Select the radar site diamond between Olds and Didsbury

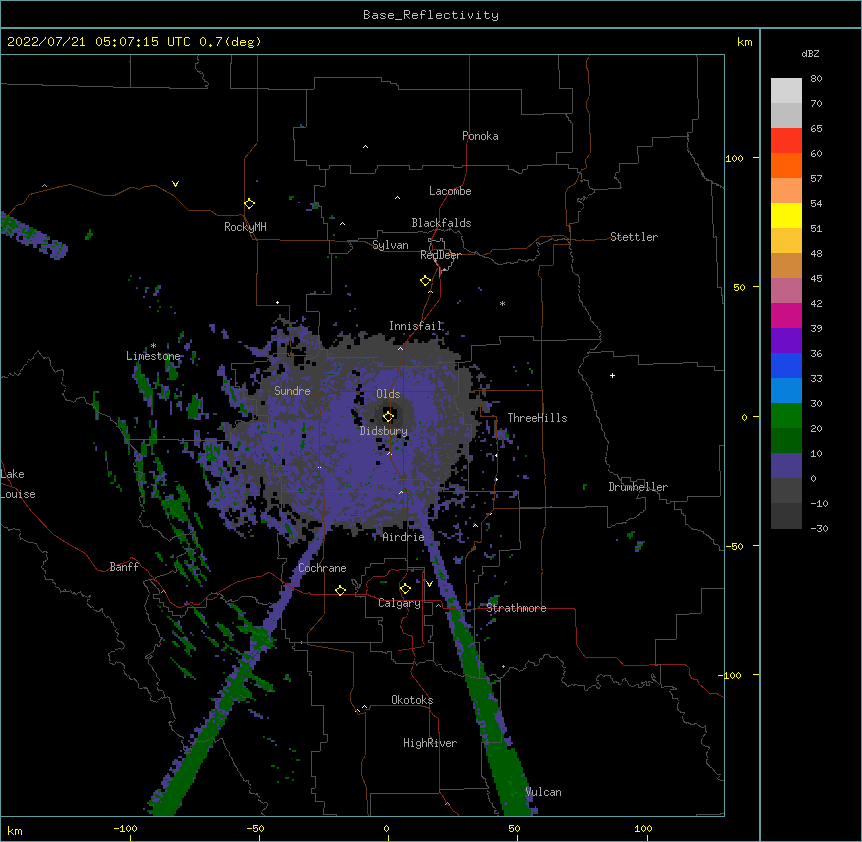tap(389, 416)
